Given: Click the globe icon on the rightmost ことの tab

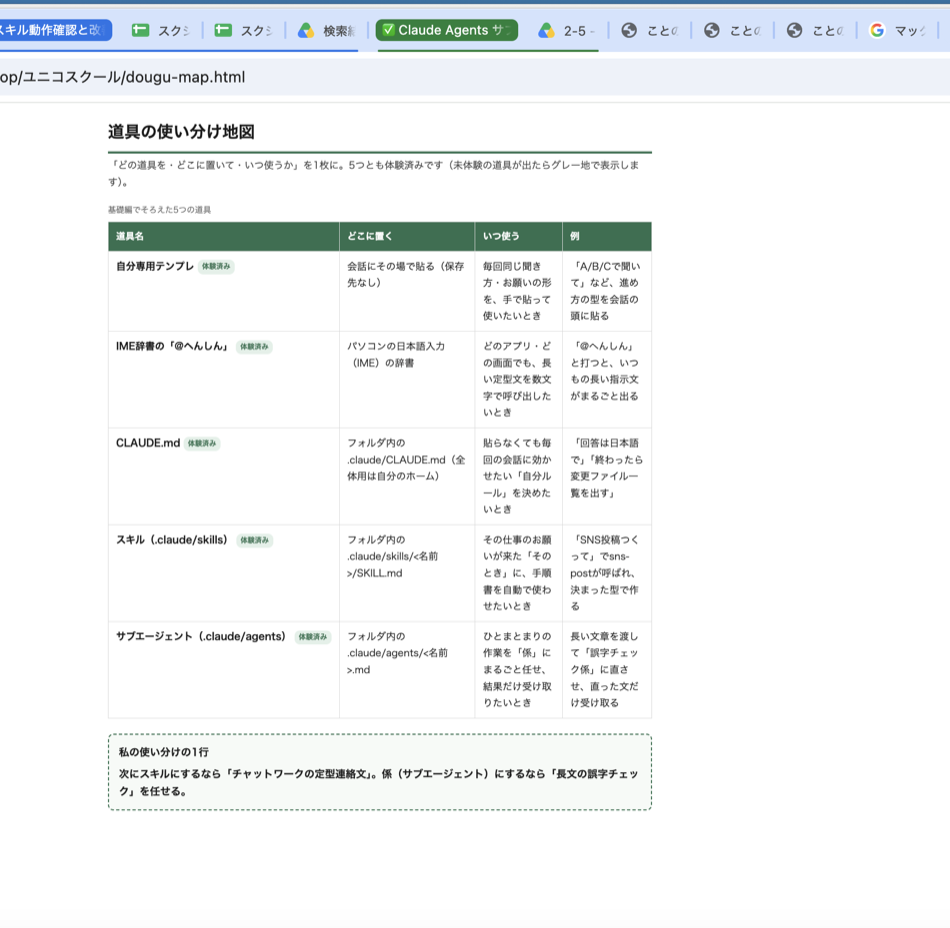Looking at the screenshot, I should tap(794, 30).
